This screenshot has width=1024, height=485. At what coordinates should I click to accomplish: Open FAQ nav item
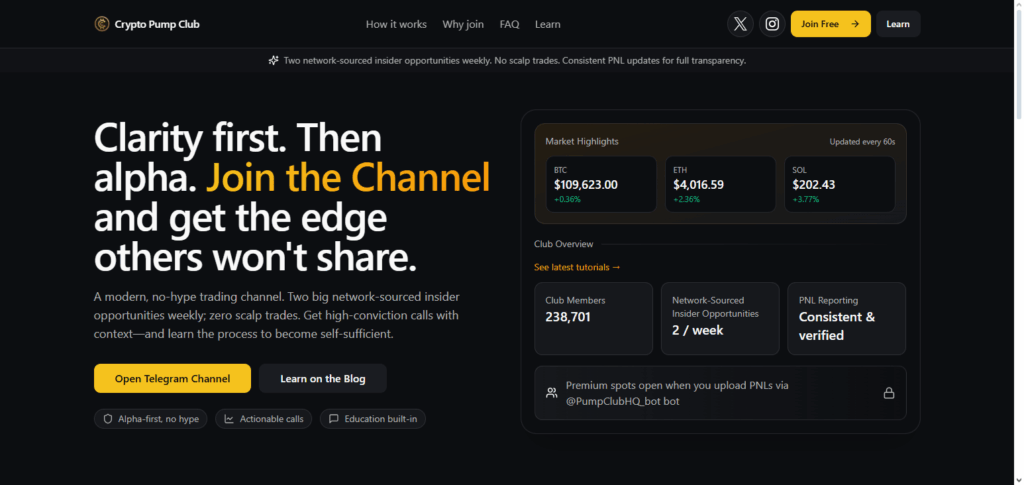tap(509, 24)
